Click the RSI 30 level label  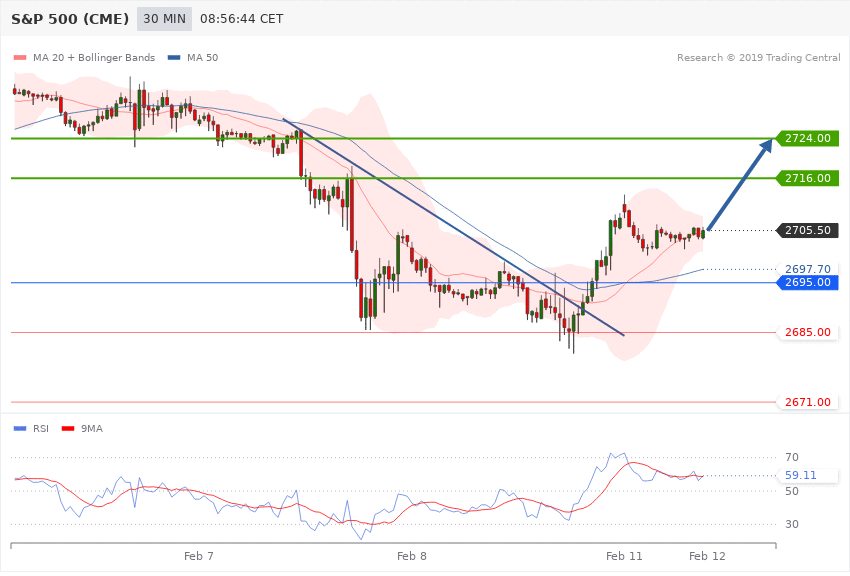791,524
